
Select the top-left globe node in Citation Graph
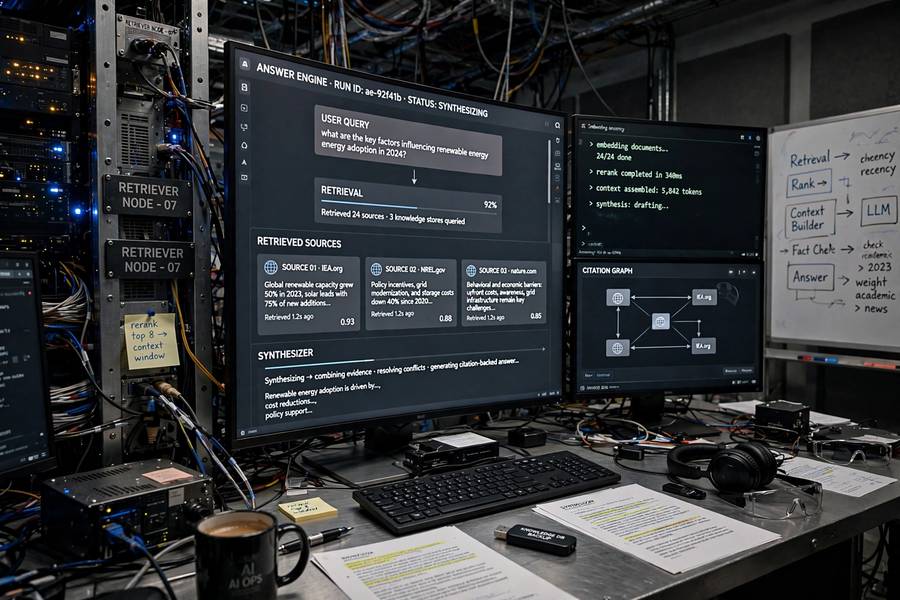click(x=618, y=297)
